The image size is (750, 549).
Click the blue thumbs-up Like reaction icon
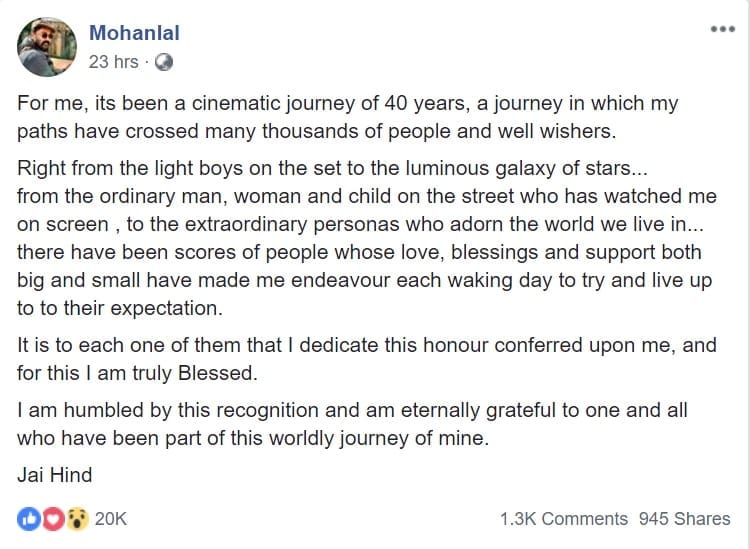[29, 519]
